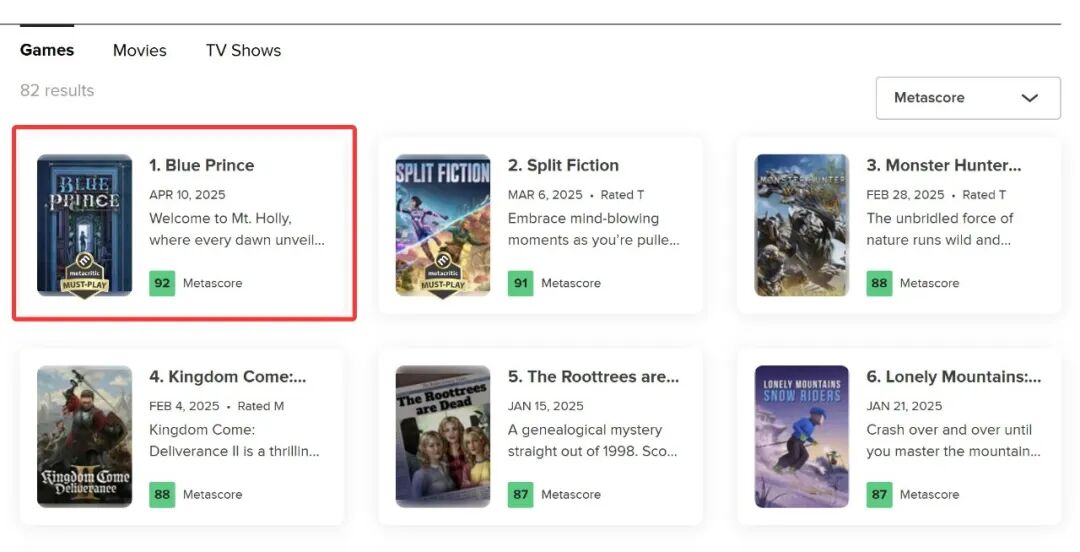Open the Metascore sort dropdown
The height and width of the screenshot is (552, 1080).
click(968, 98)
